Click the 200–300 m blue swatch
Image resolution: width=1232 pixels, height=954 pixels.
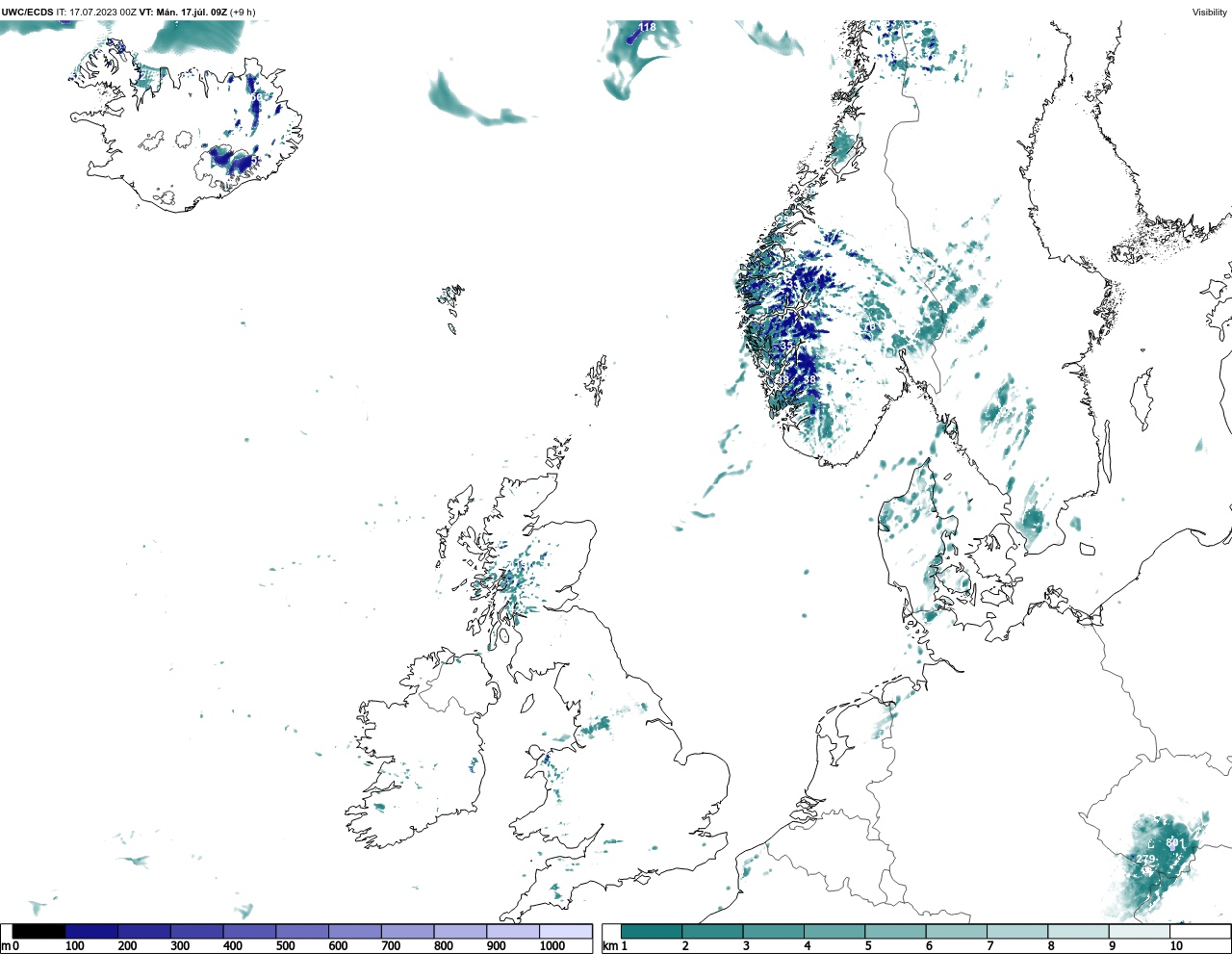click(144, 931)
